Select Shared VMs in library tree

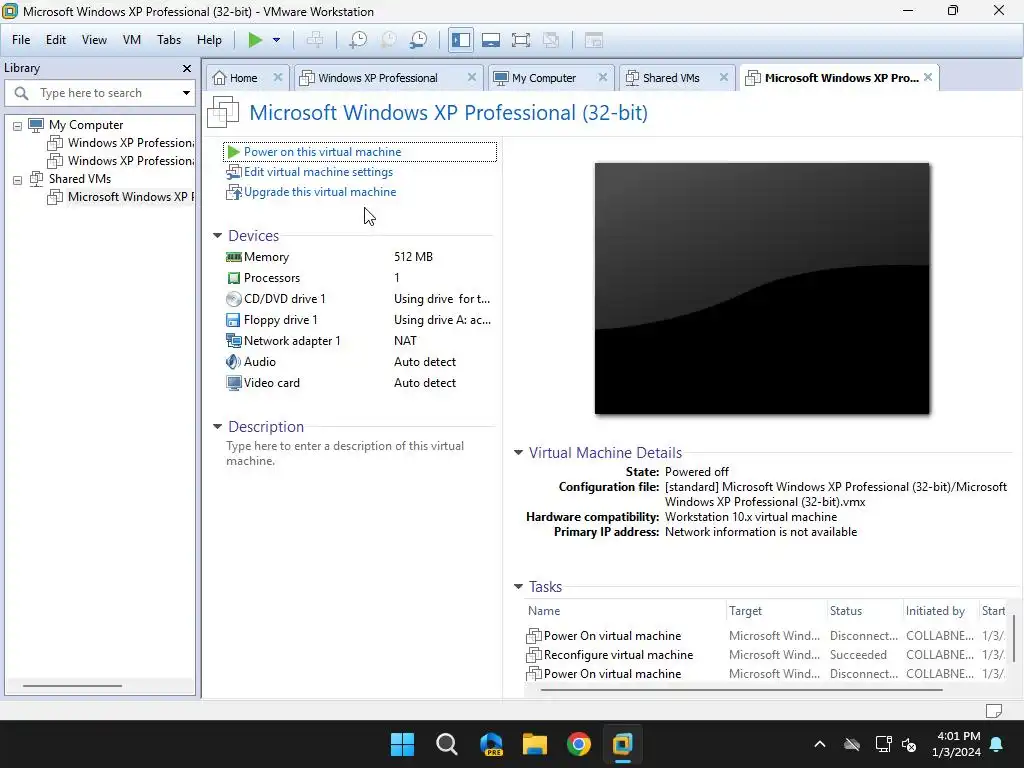coord(80,178)
